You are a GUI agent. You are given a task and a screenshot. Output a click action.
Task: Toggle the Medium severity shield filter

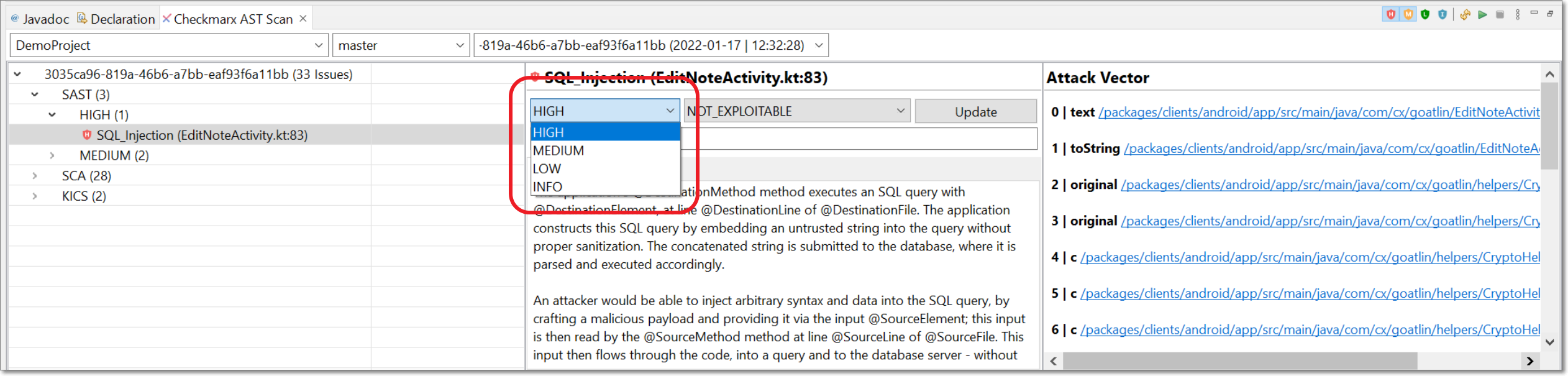pyautogui.click(x=1408, y=14)
